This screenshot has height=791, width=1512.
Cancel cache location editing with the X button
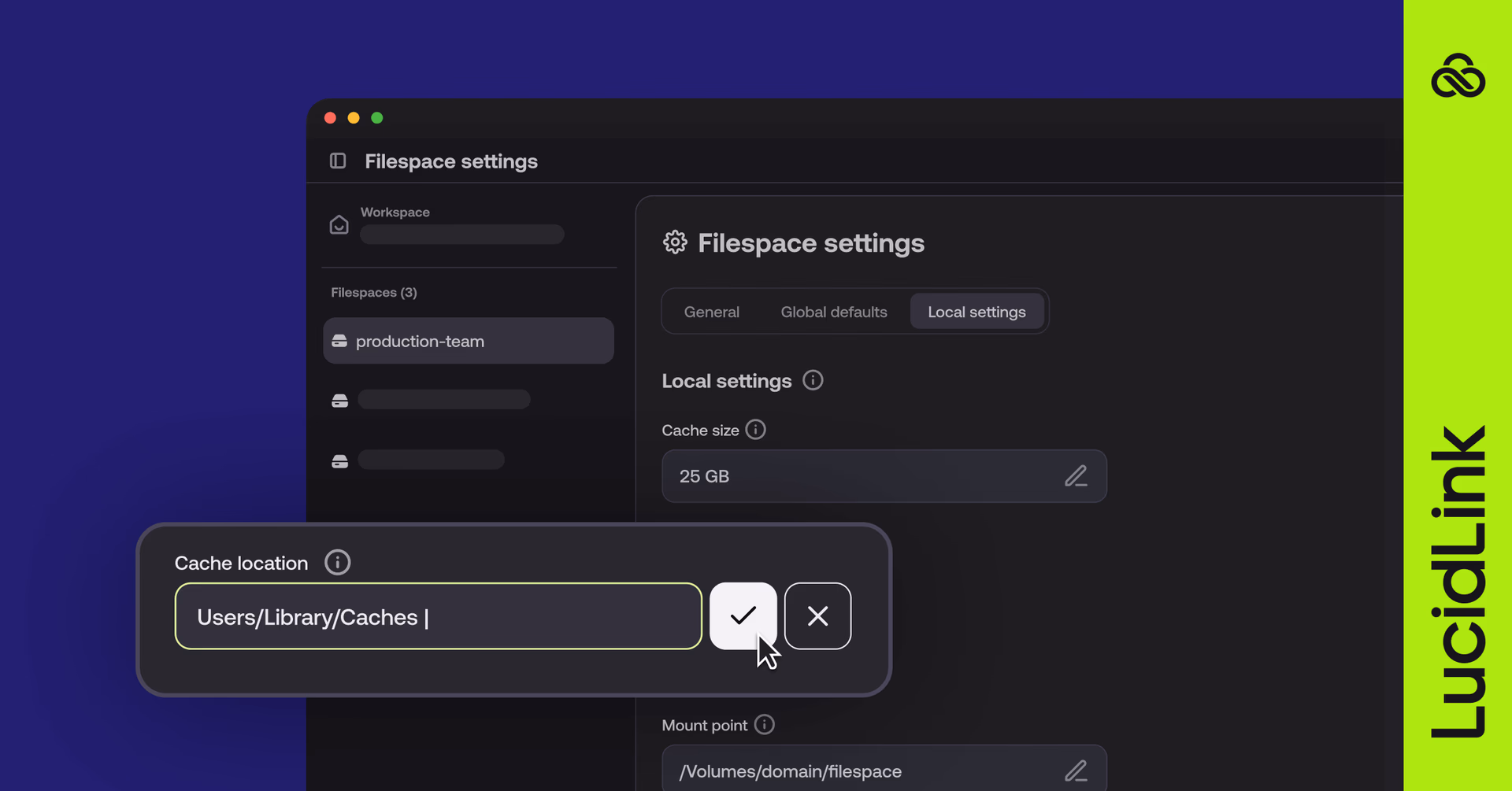(817, 616)
